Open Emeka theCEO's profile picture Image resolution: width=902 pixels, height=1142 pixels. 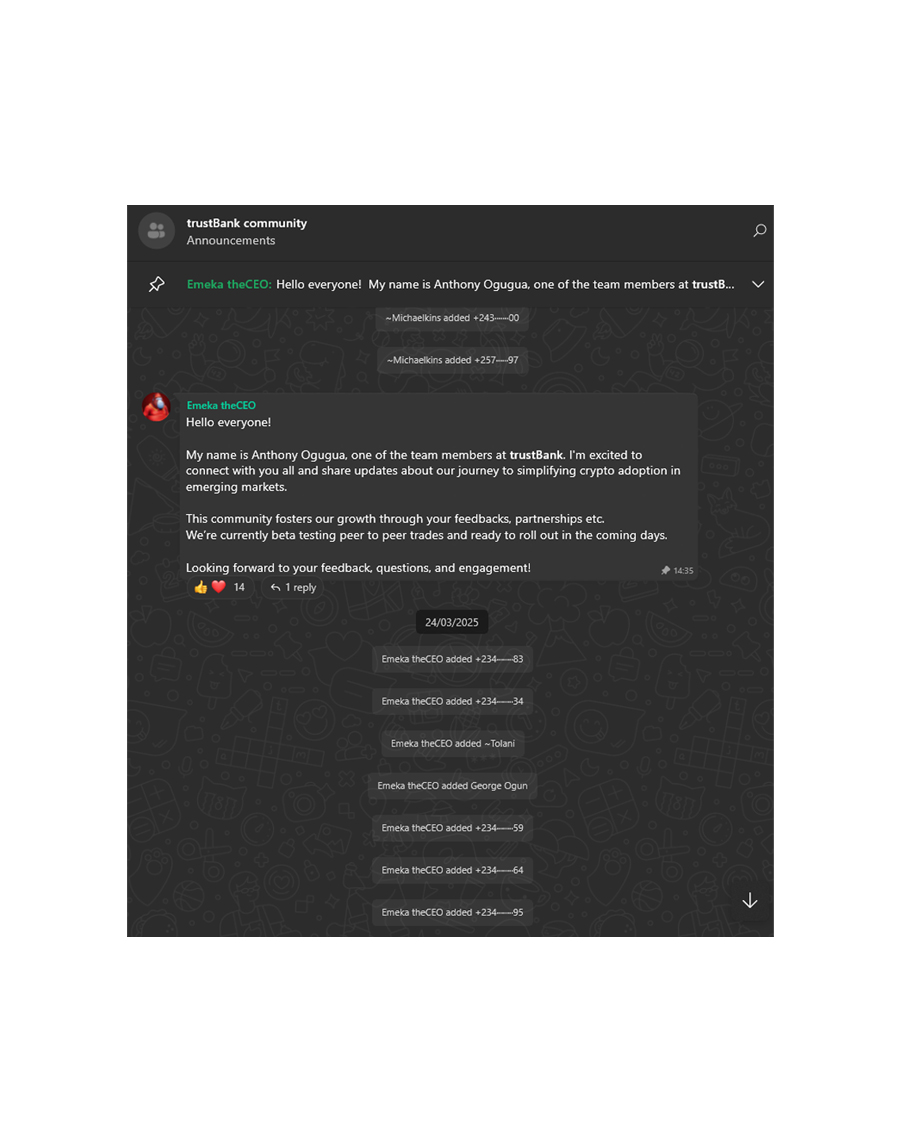(x=156, y=407)
